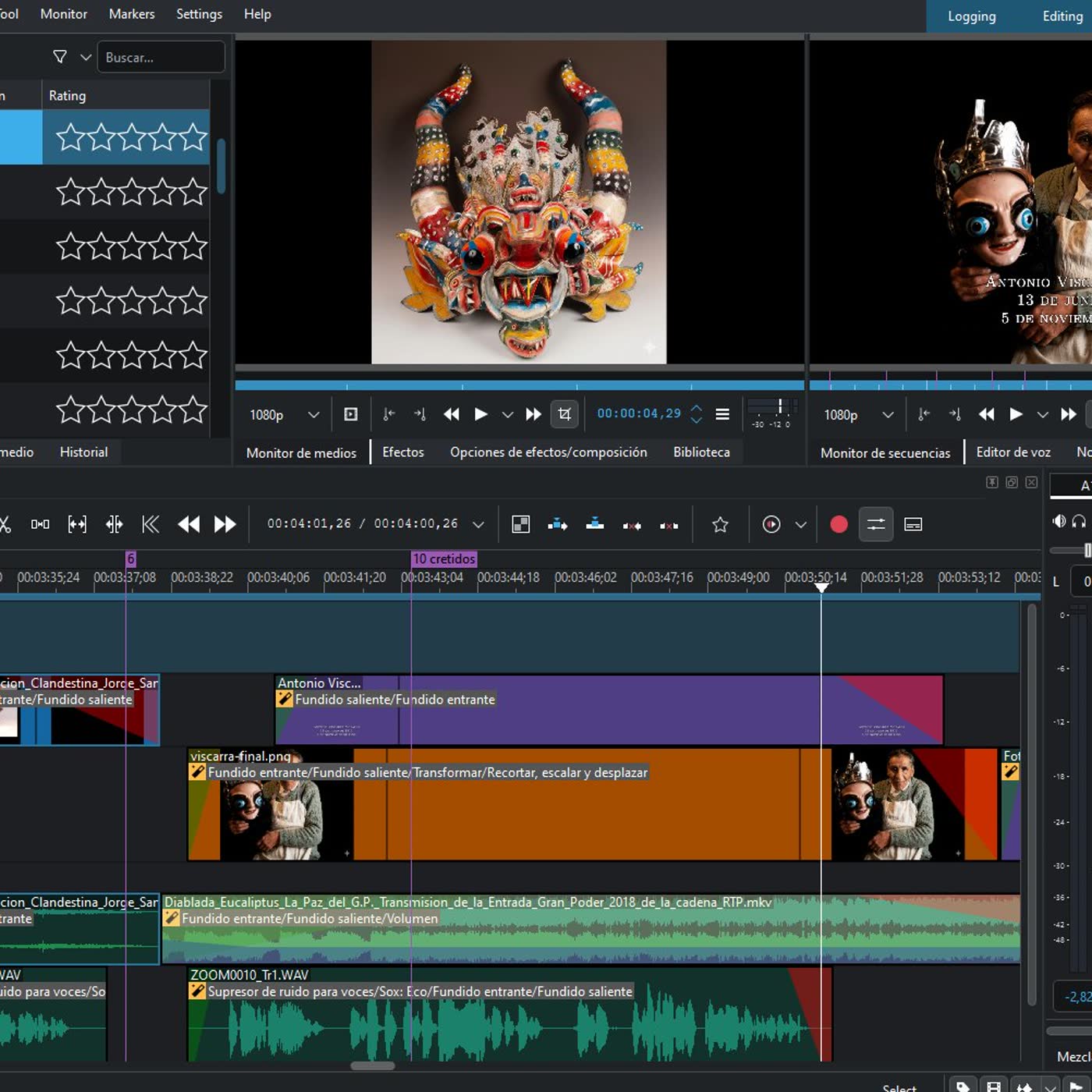Fast forward the timeline playback
1092x1092 pixels.
(x=225, y=524)
